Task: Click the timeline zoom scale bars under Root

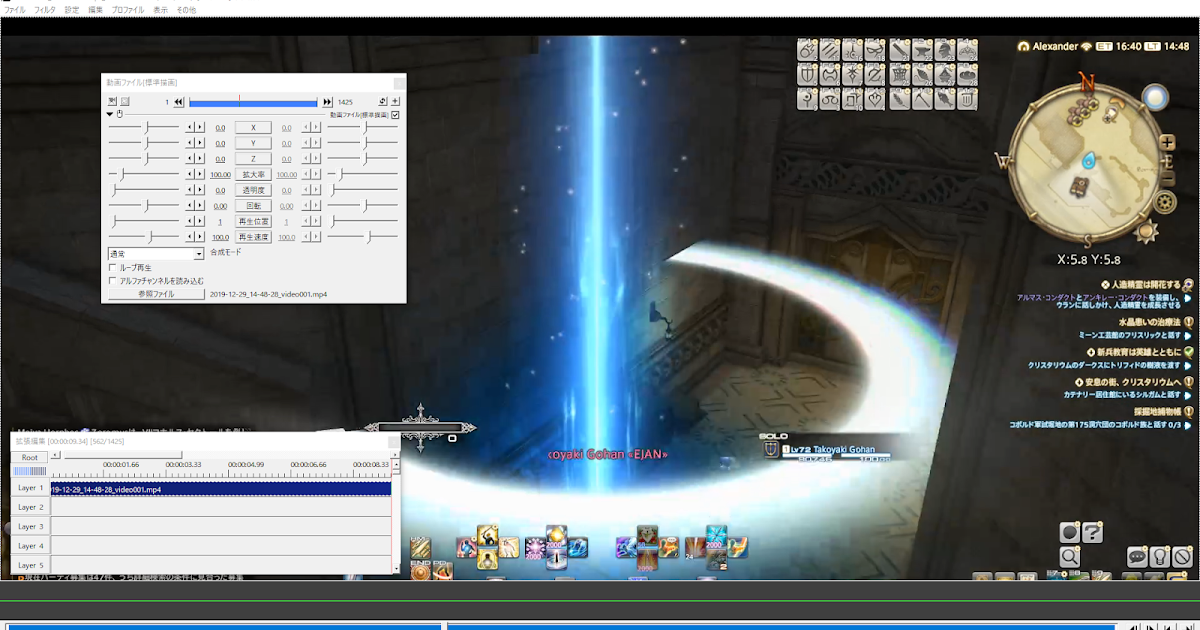Action: [x=30, y=471]
